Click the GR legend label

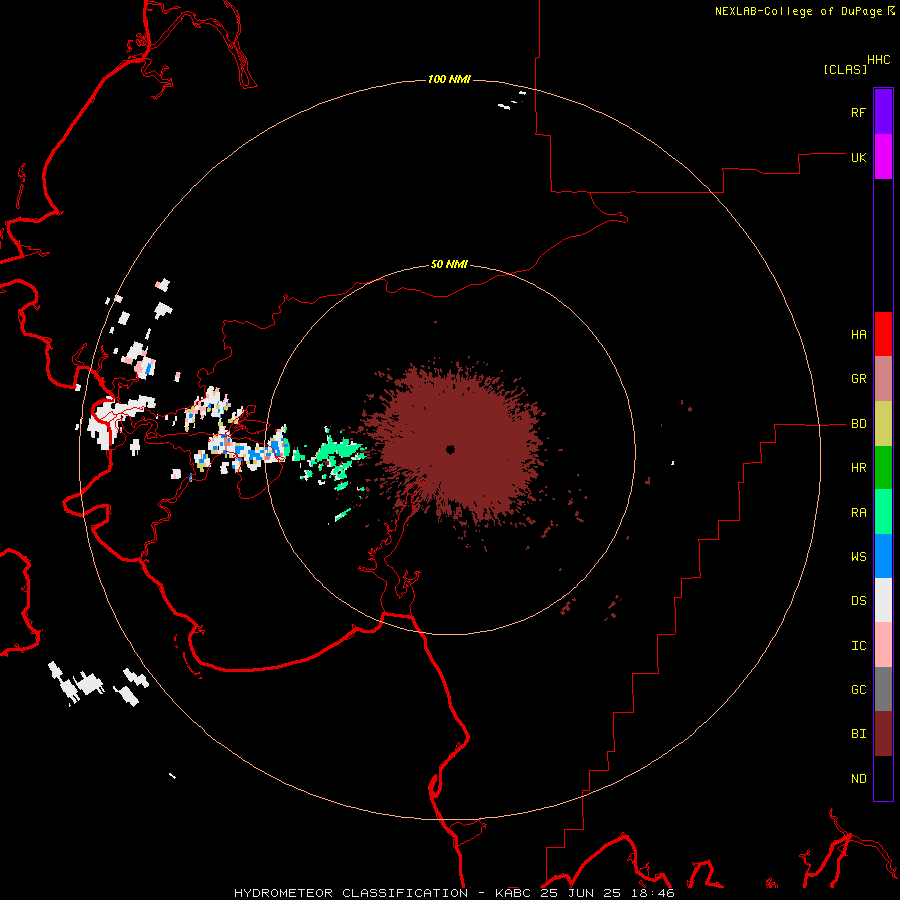pos(858,379)
